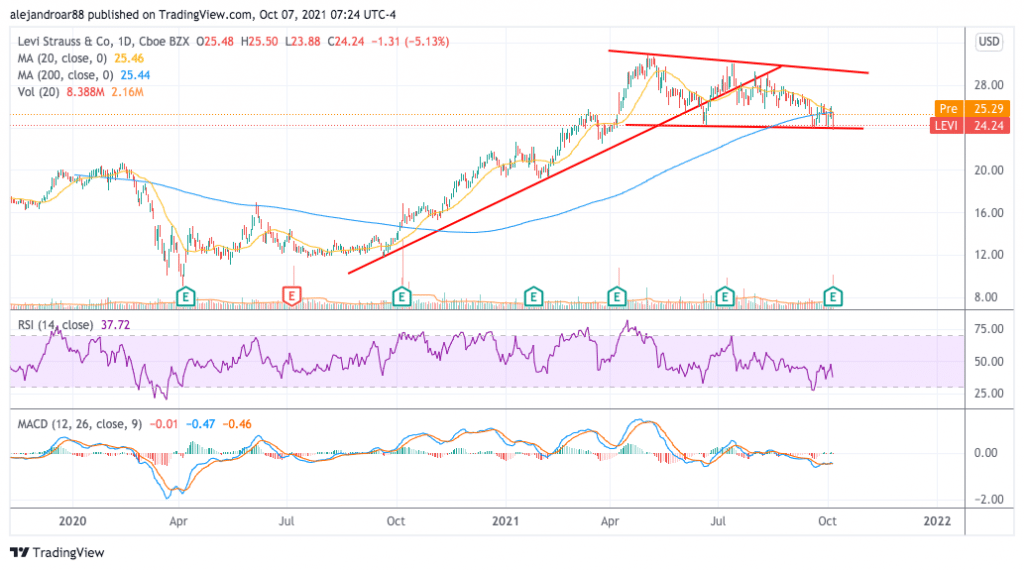Click the 20.00 price axis label
Screen dimensions: 1024x570
989,170
